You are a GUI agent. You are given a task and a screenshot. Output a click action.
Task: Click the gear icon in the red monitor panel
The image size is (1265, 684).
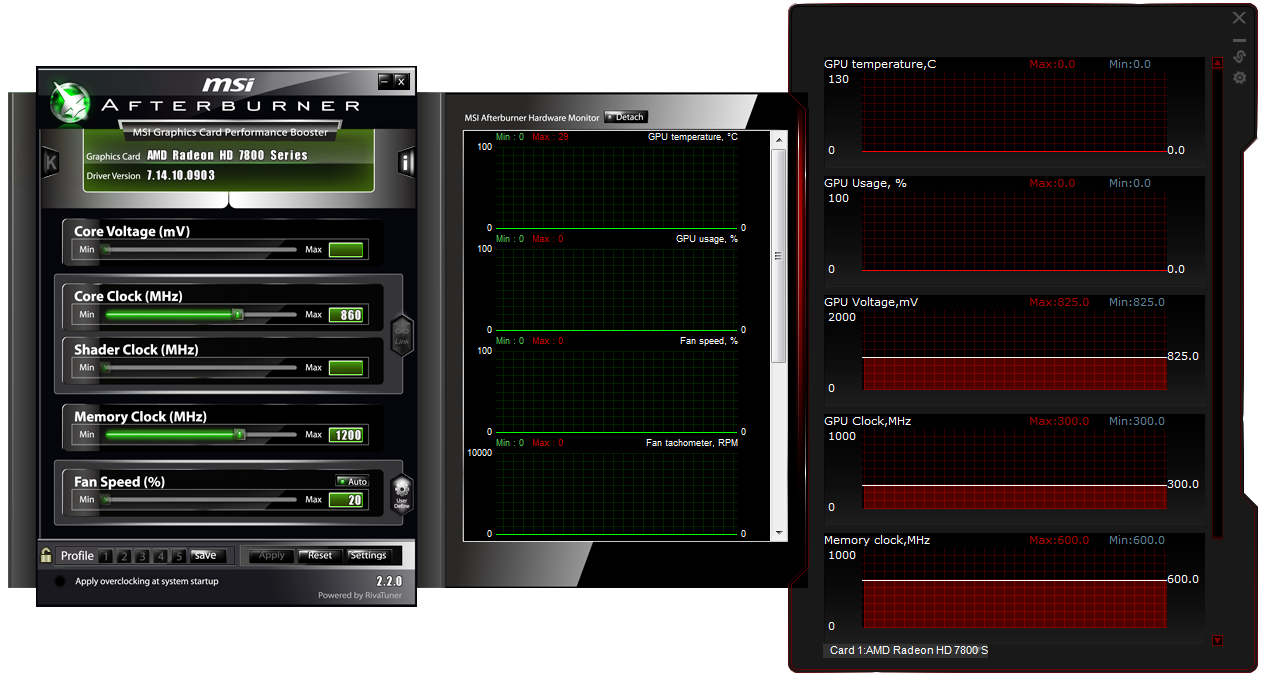[x=1239, y=77]
